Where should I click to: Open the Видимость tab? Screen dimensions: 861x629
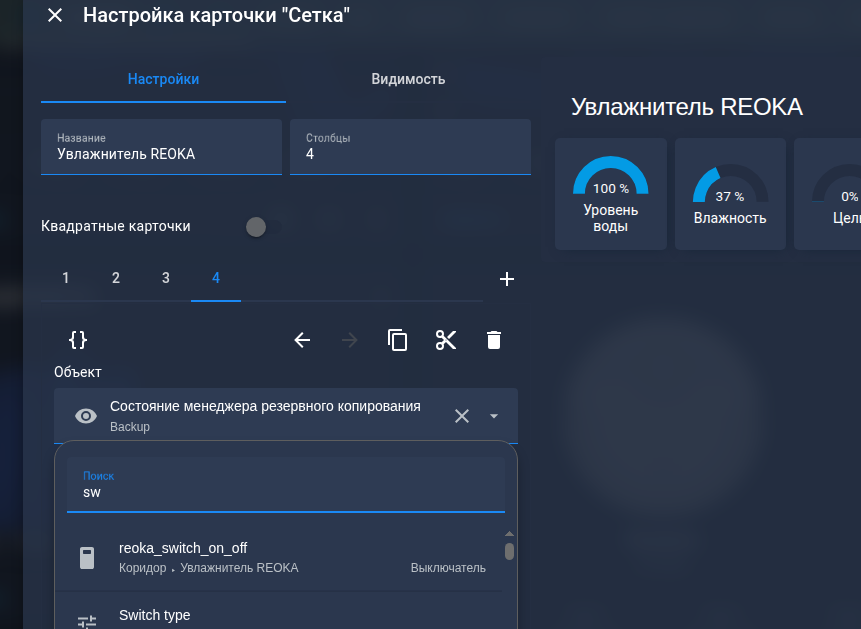[x=408, y=79]
